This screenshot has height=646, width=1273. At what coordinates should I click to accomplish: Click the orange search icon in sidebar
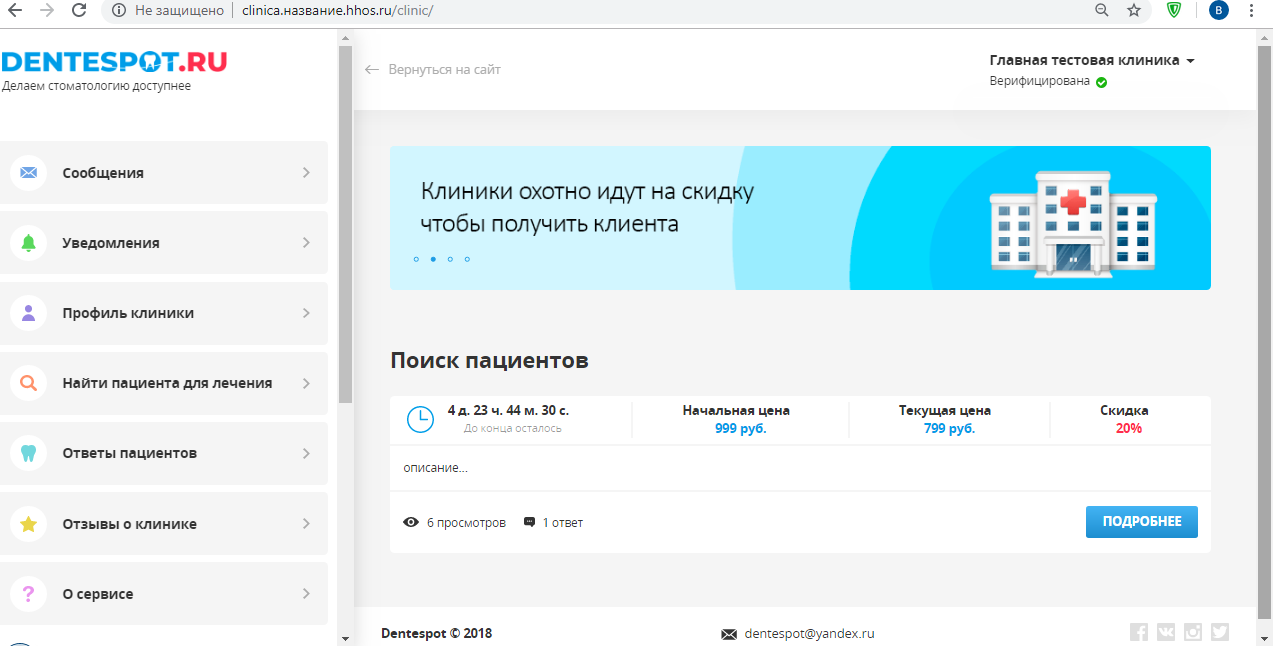pos(28,383)
